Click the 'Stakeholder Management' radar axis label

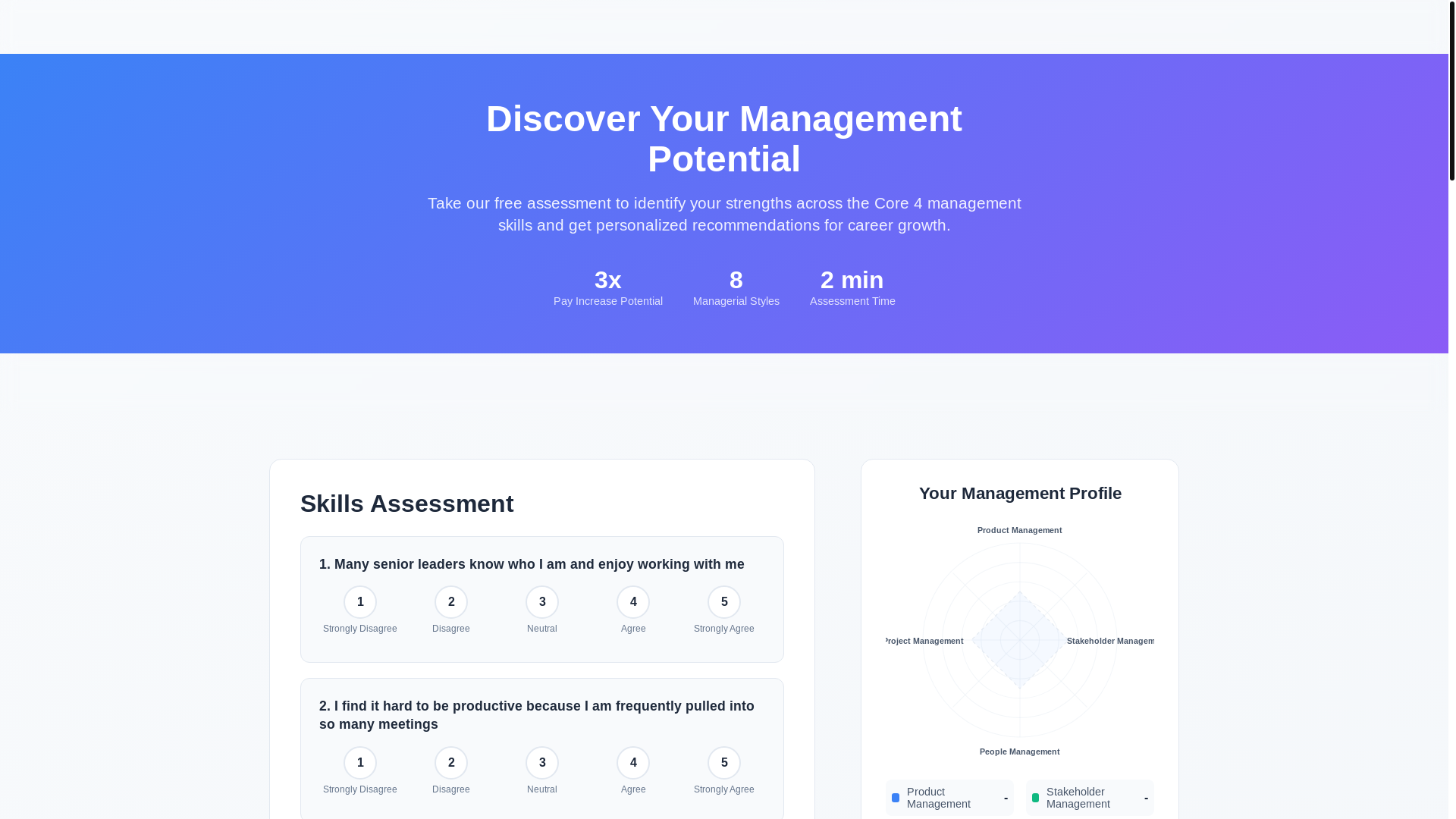(x=1110, y=641)
